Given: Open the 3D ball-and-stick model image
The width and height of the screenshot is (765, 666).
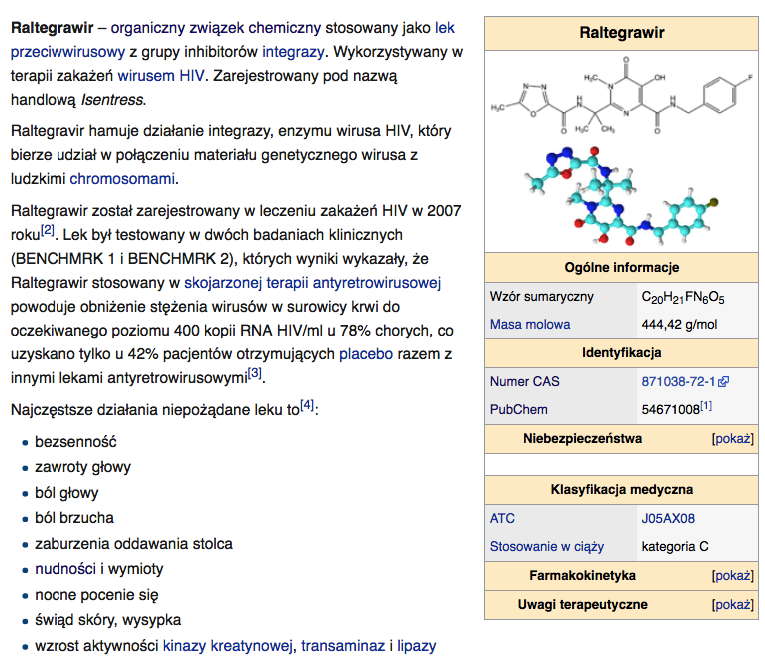Looking at the screenshot, I should 621,196.
